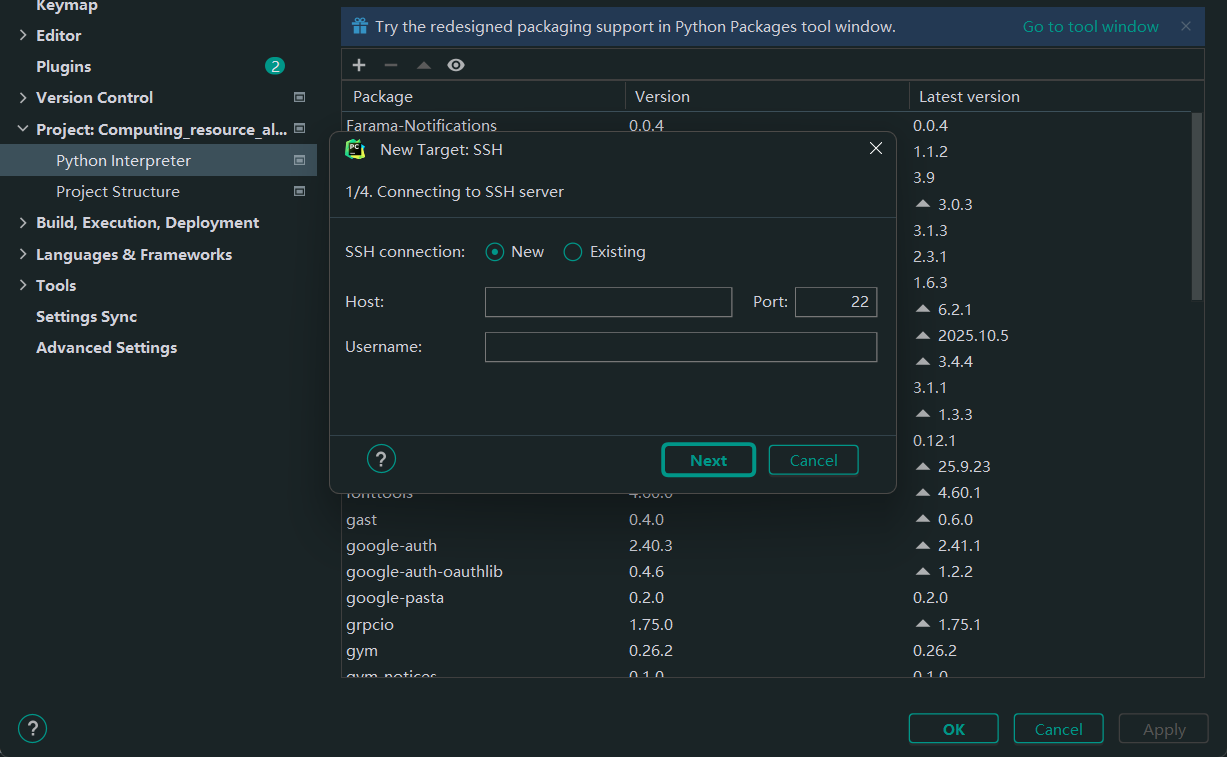Image resolution: width=1227 pixels, height=757 pixels.
Task: Open the Settings Sync page
Action: coord(86,317)
